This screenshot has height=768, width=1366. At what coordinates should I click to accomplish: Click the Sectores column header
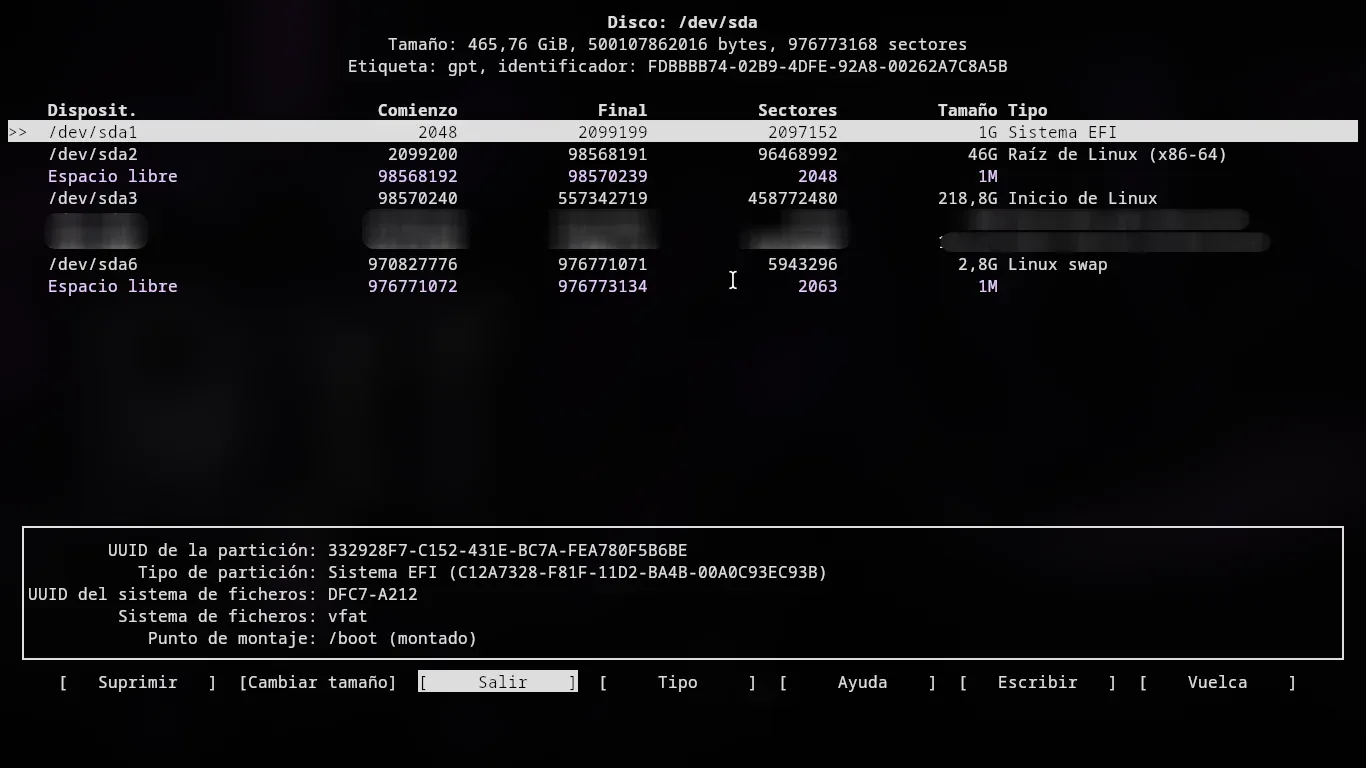tap(797, 110)
